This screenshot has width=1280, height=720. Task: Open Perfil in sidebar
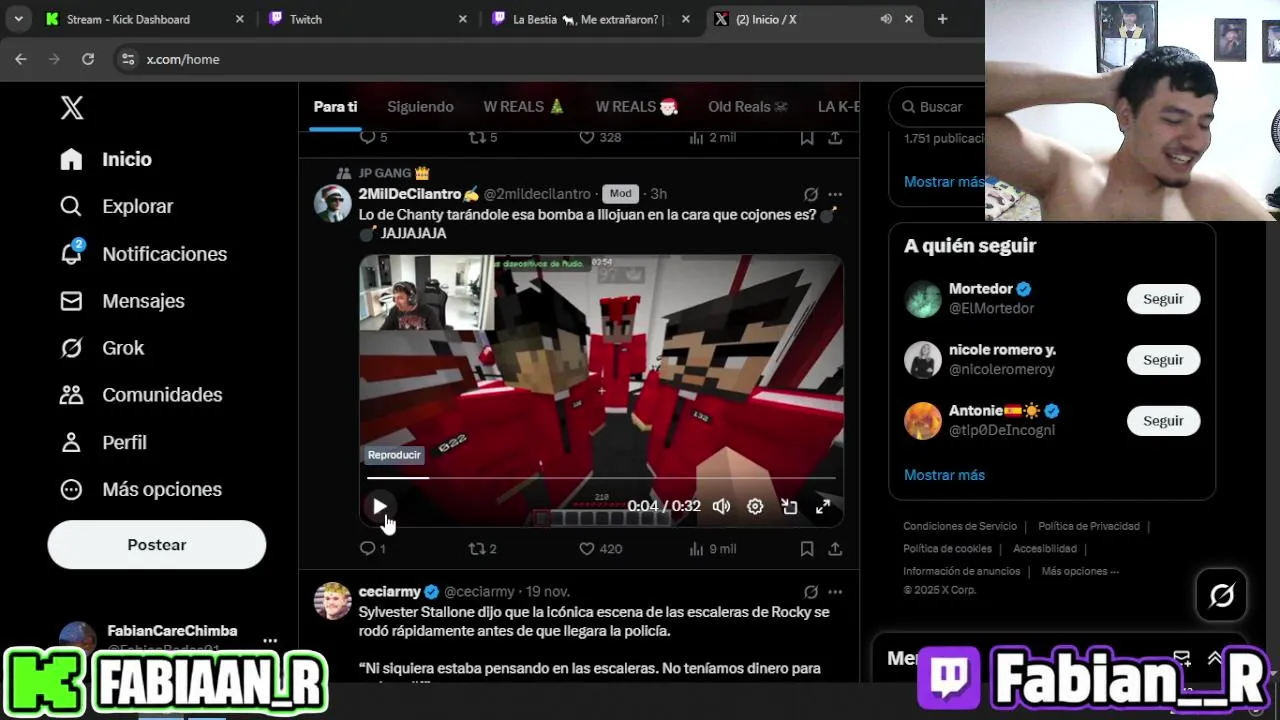click(103, 442)
